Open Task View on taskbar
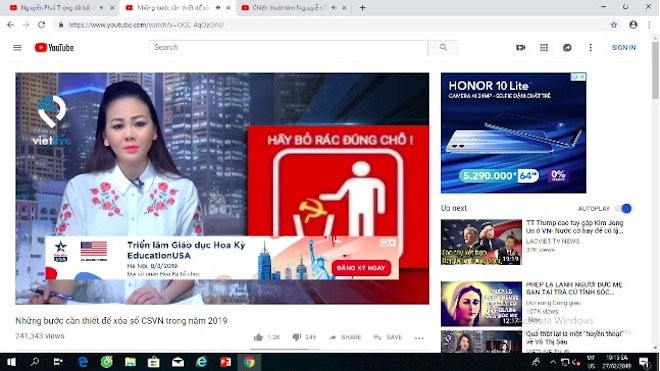Image resolution: width=660 pixels, height=371 pixels. click(58, 362)
